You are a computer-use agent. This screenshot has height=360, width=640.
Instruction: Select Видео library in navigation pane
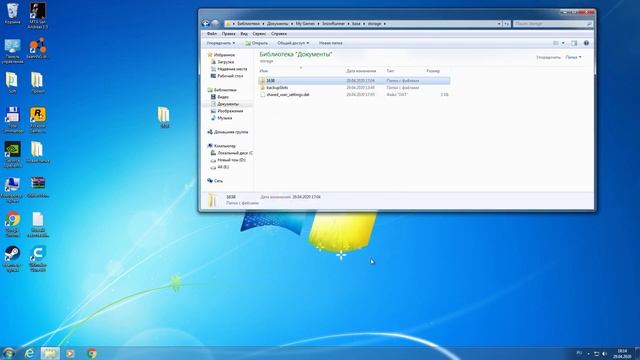point(223,97)
